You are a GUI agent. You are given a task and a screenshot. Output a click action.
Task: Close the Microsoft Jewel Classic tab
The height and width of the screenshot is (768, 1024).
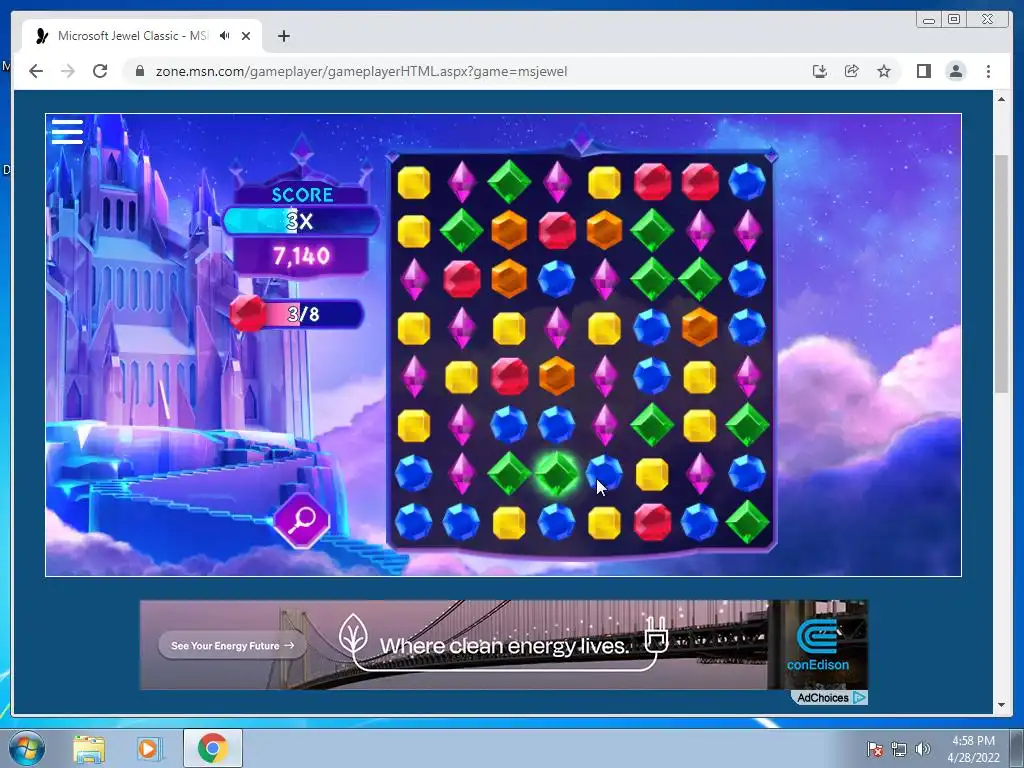(246, 36)
